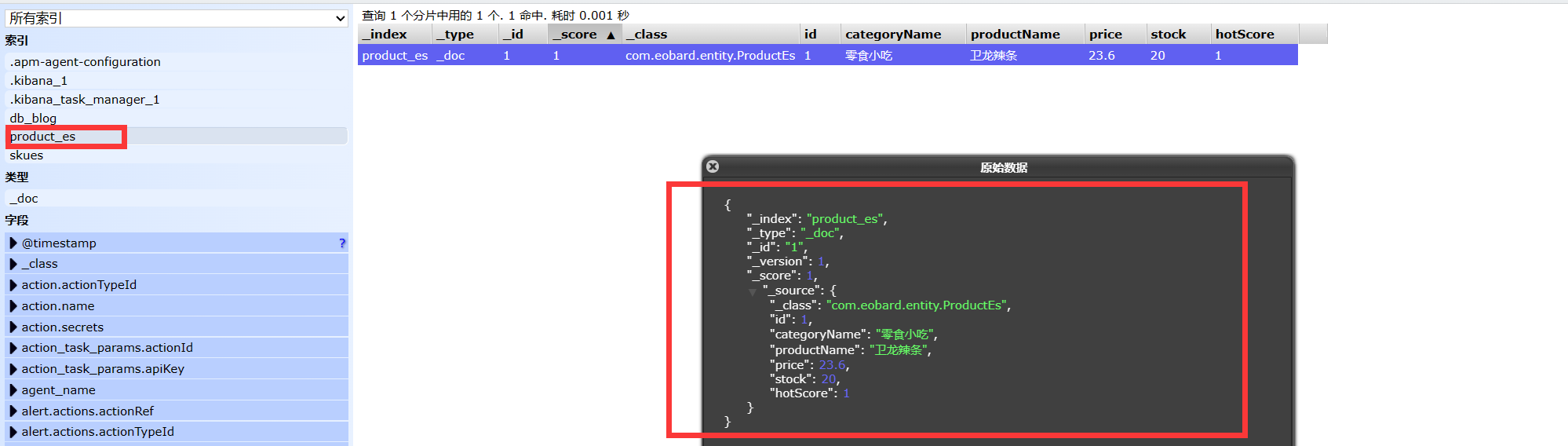Select the product_es result row
Screen dimensions: 1568x446
tap(827, 56)
